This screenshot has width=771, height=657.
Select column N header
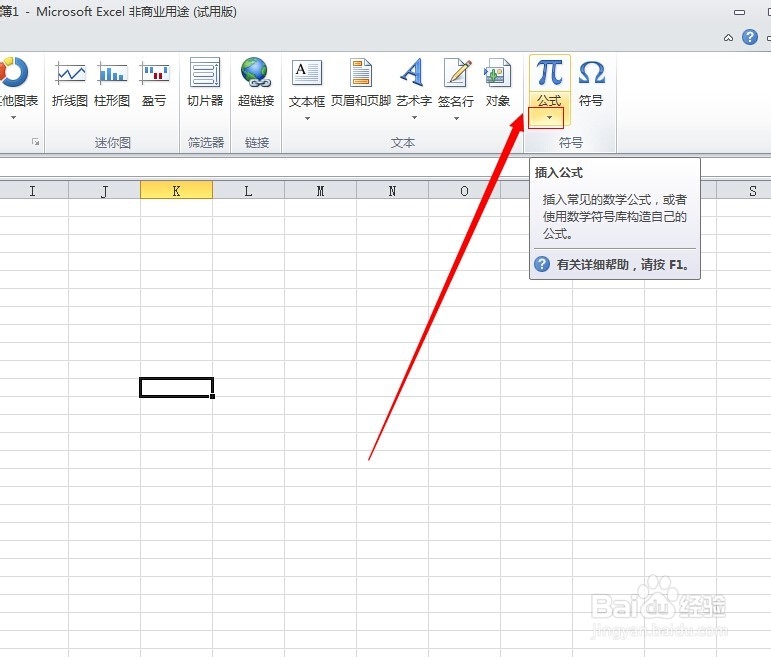[392, 191]
